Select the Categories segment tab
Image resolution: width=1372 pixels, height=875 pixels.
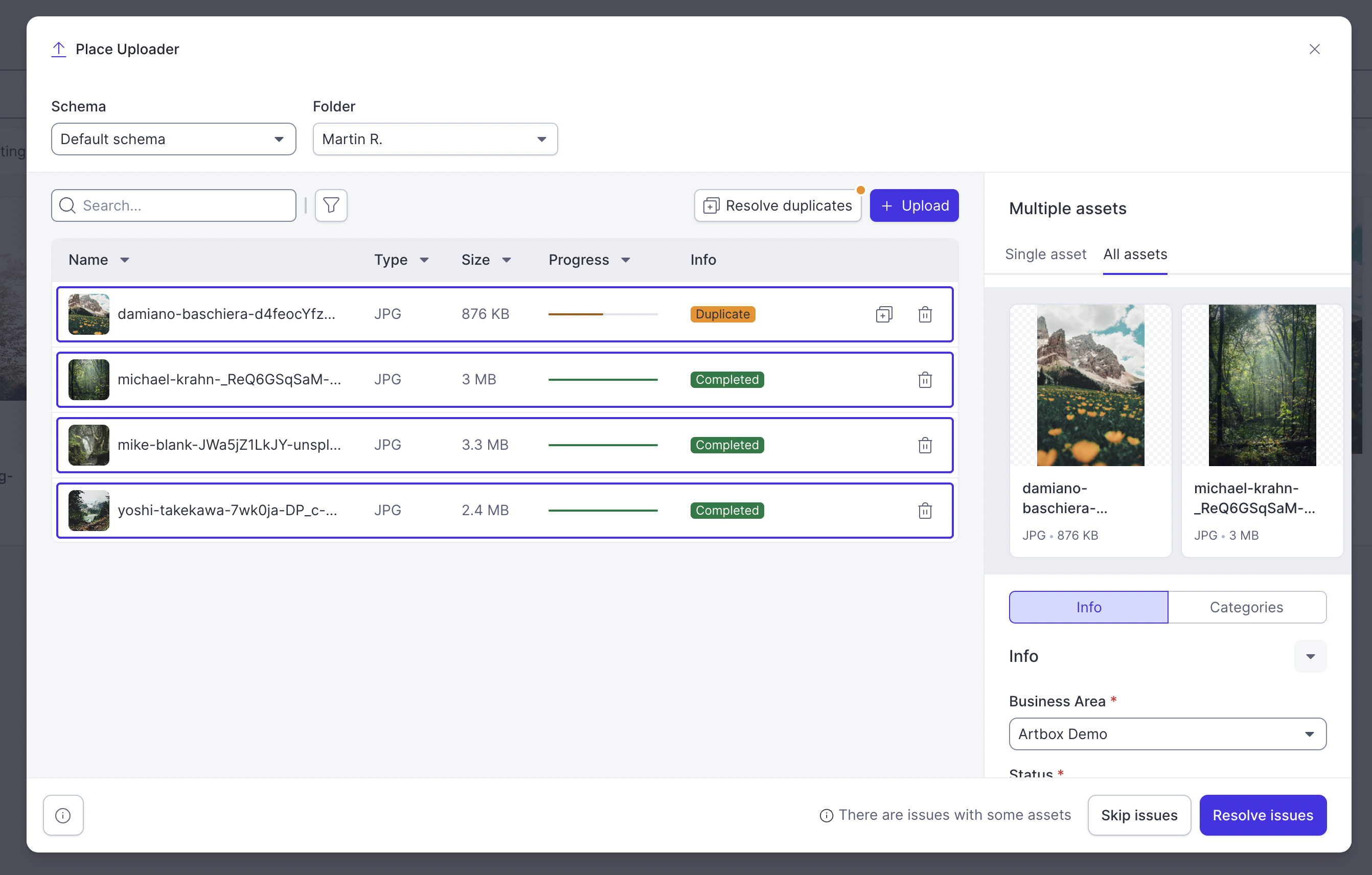pyautogui.click(x=1247, y=607)
